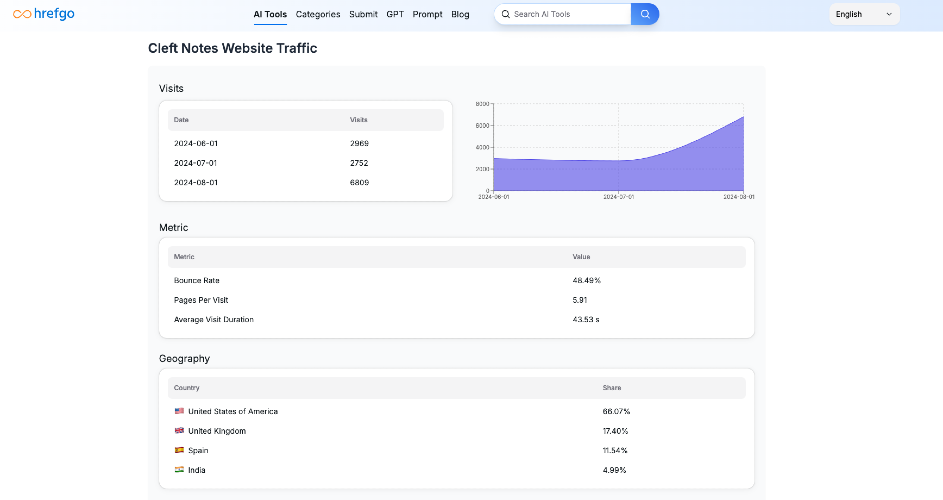Click the Bounce Rate metric row
The image size is (943, 500).
pos(456,280)
